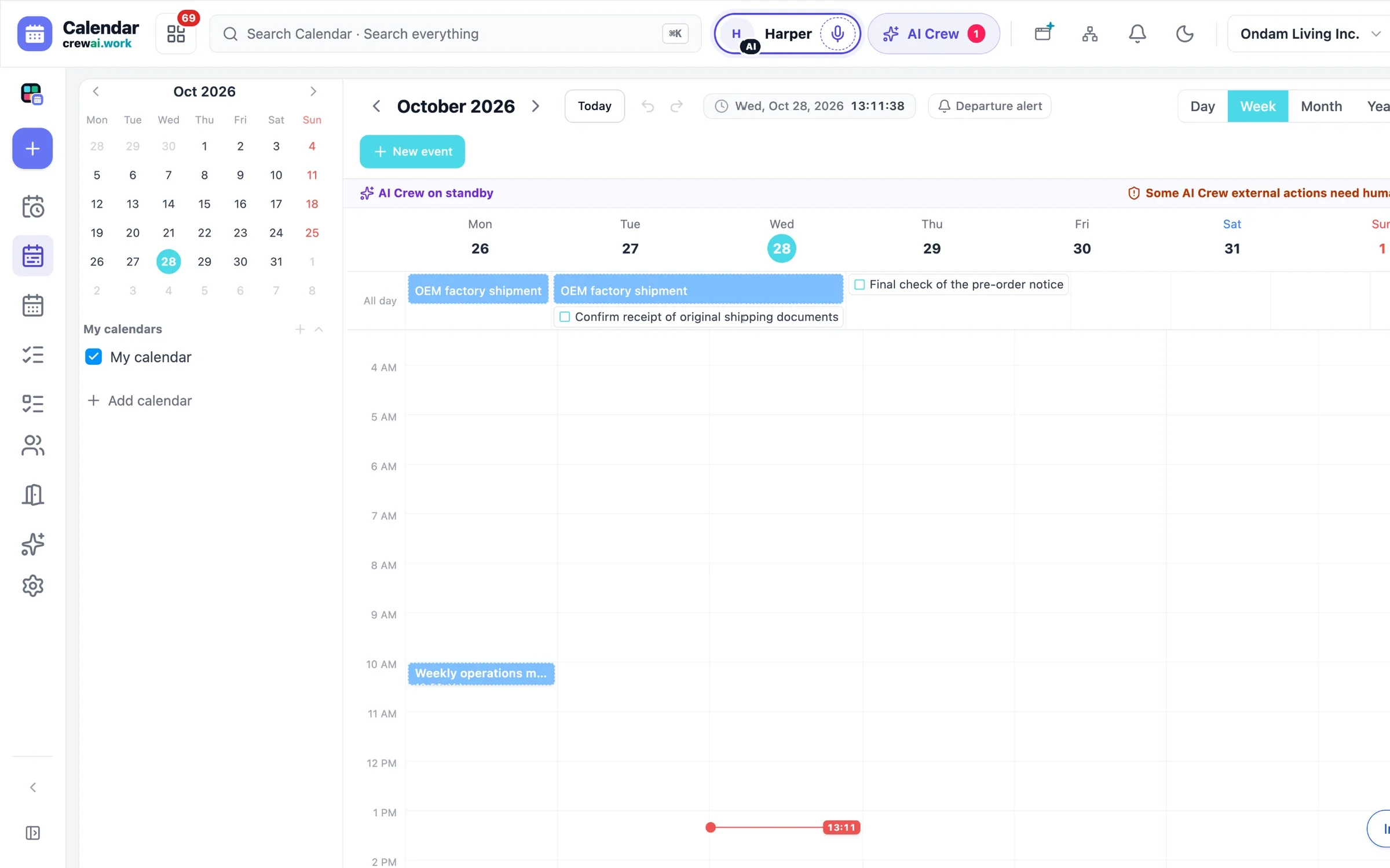The image size is (1390, 868).
Task: Open the AI Crew button
Action: click(x=933, y=34)
